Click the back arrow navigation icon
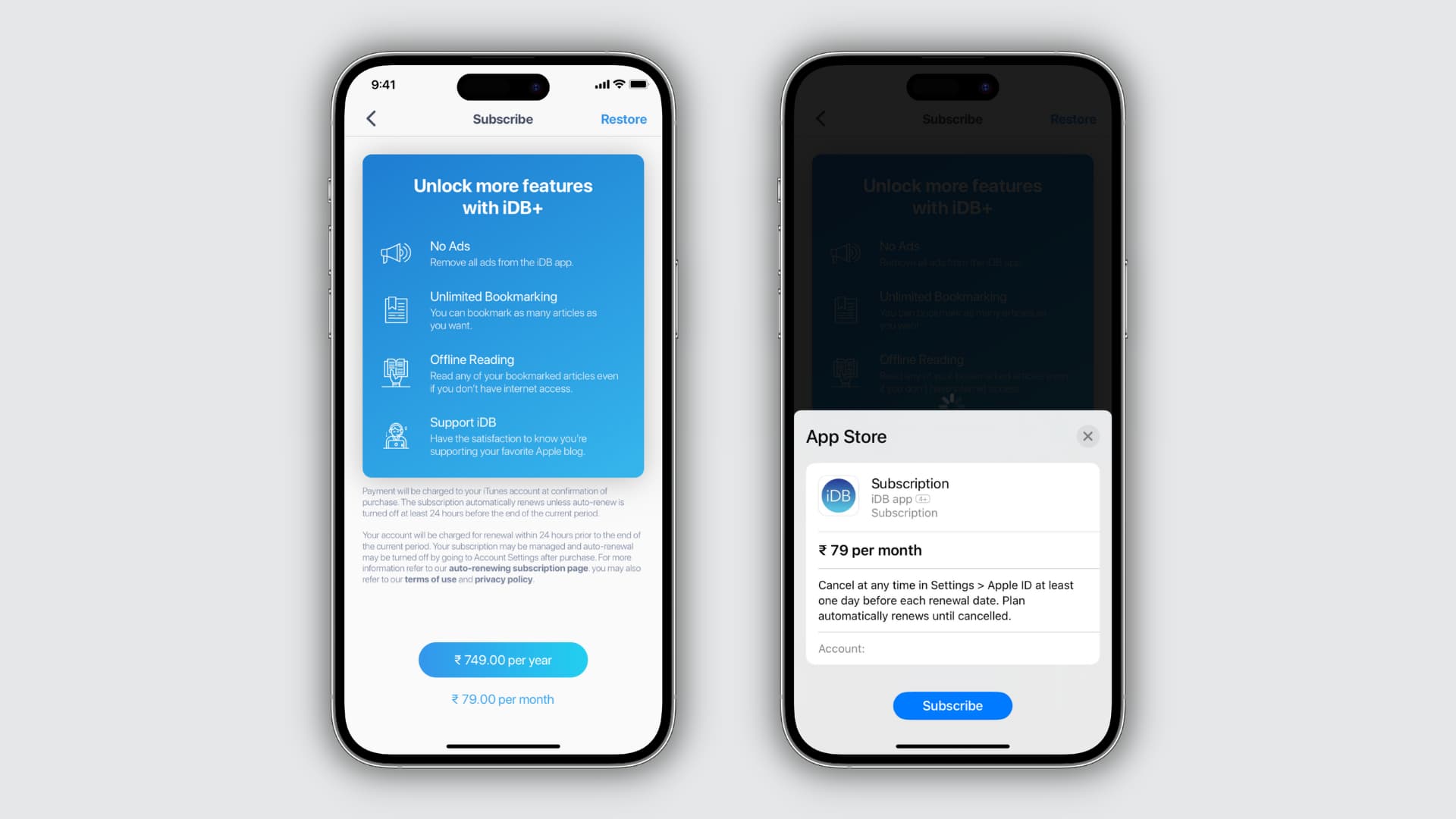This screenshot has height=819, width=1456. pos(370,118)
